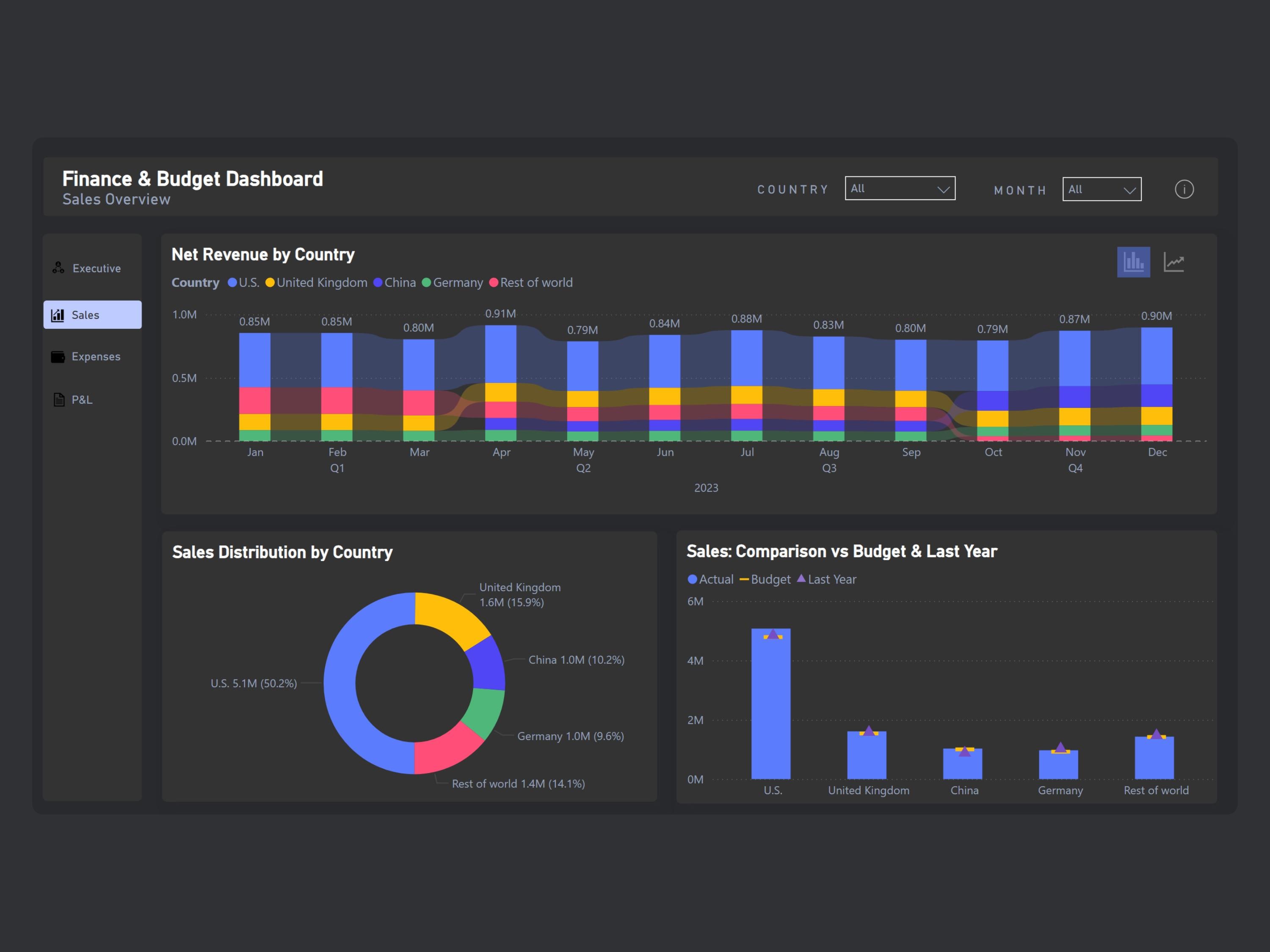Hide the Germany series via its legend entry
Screen dimensions: 1270x952
pos(453,282)
